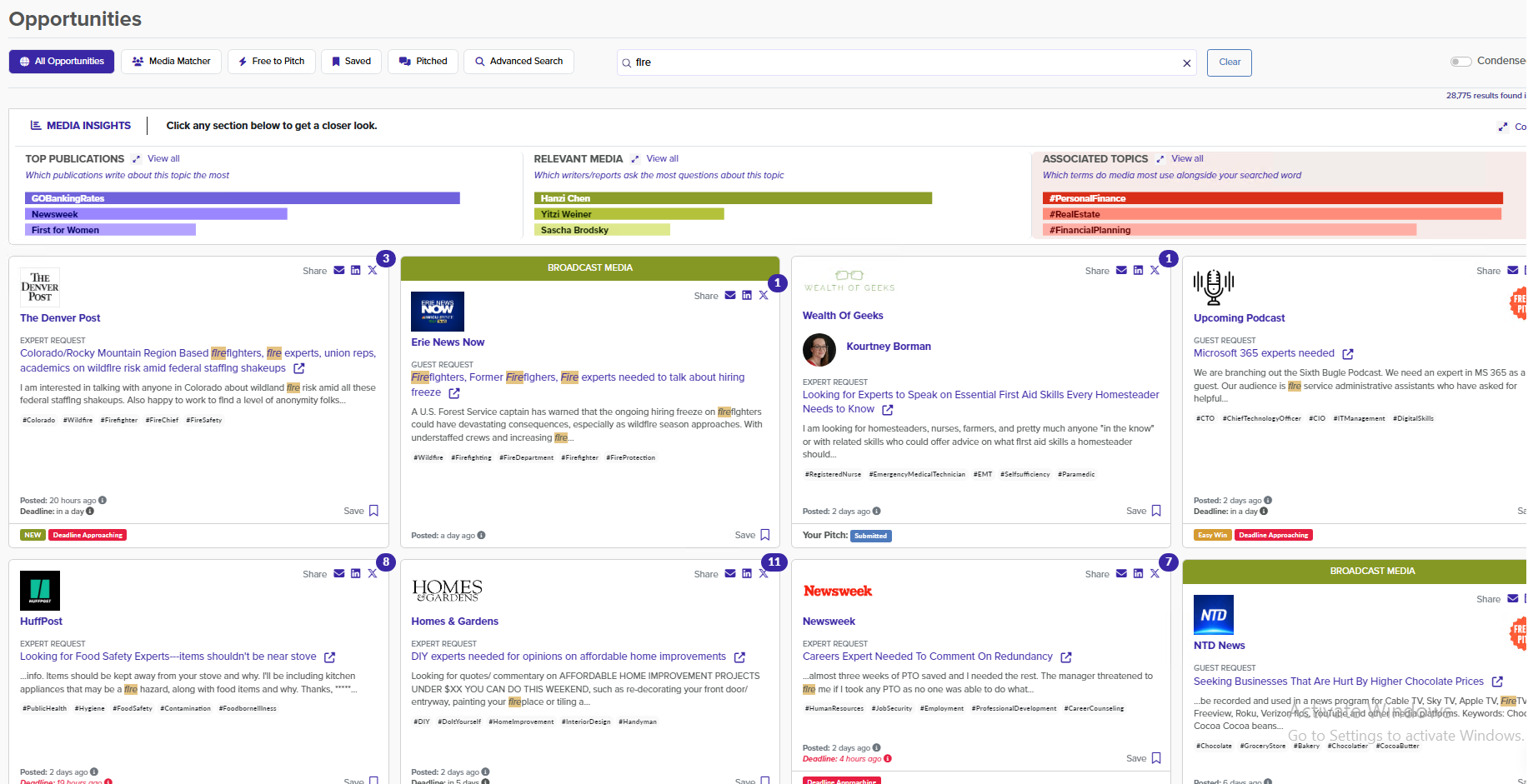The height and width of the screenshot is (784, 1528).
Task: Toggle the Condensed view switch
Action: [1460, 62]
